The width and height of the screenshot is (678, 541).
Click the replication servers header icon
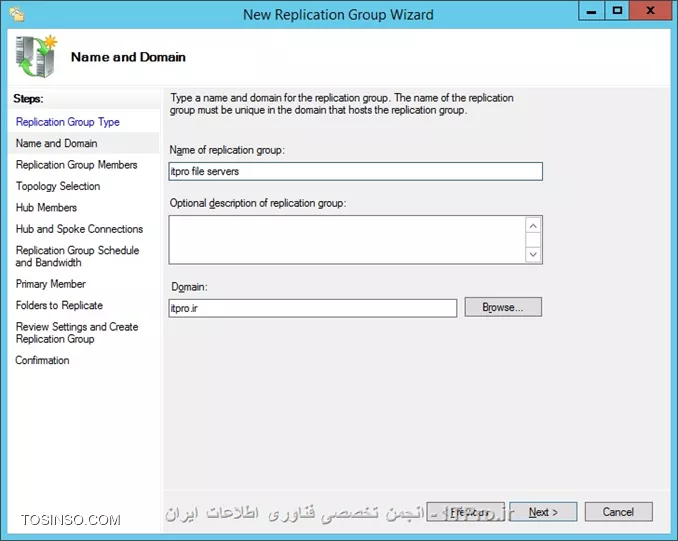(36, 56)
